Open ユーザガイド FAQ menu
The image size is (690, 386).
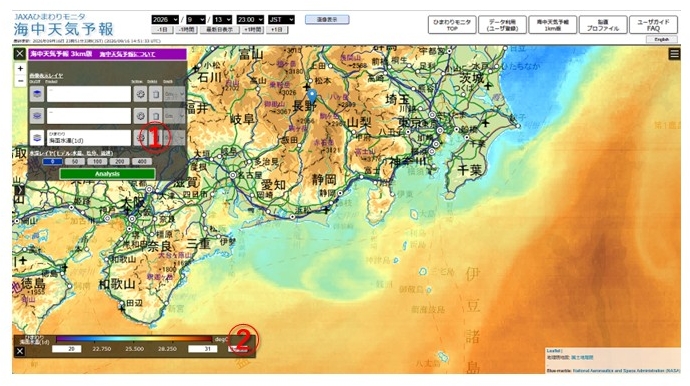coord(653,25)
